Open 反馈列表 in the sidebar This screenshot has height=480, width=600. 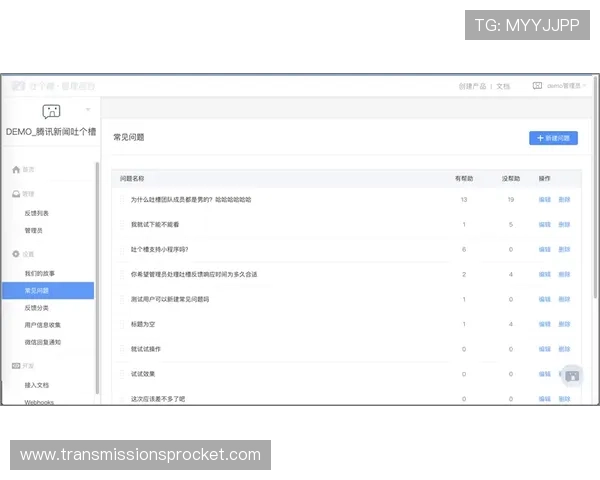(x=37, y=213)
